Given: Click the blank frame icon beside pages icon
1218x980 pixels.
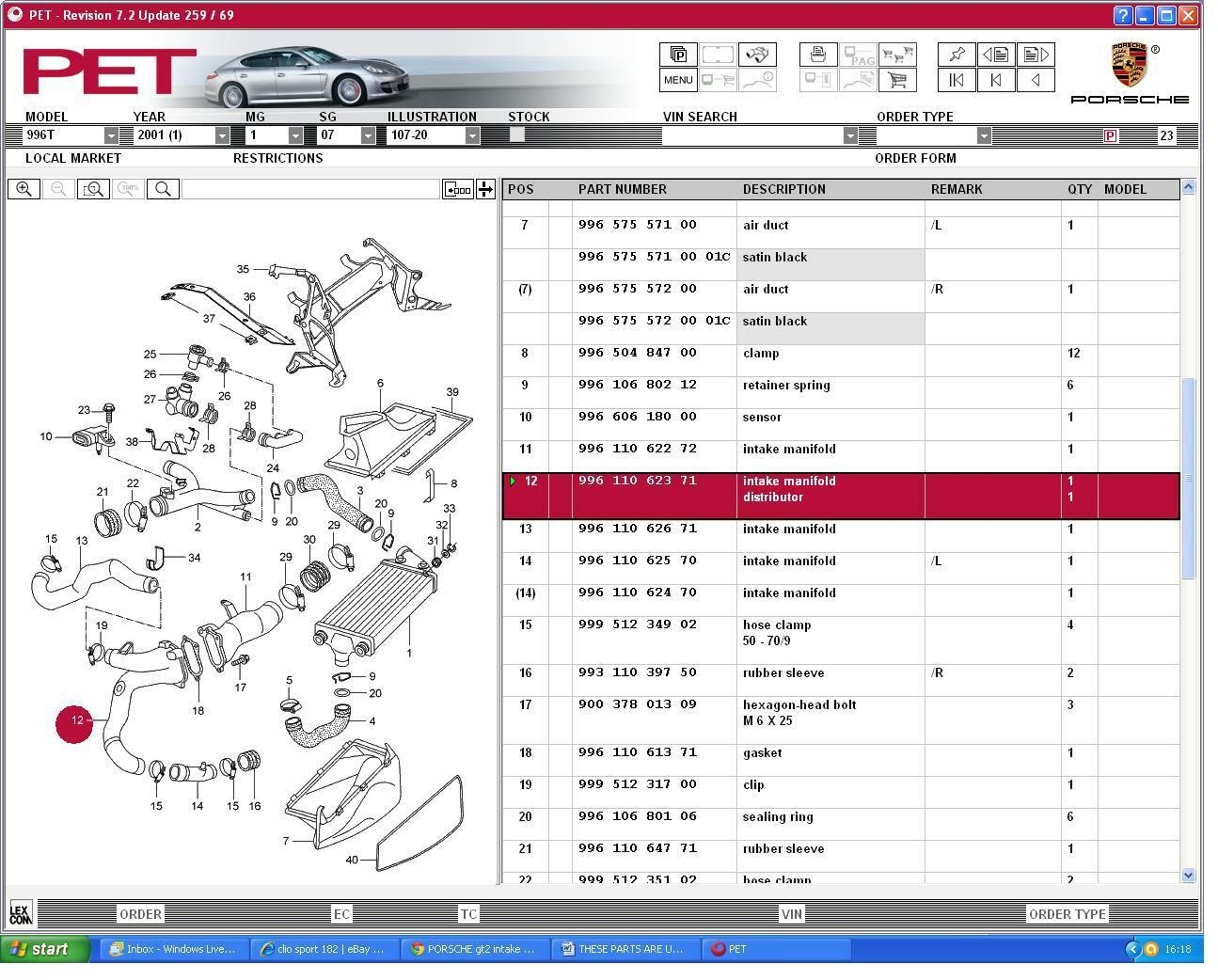Looking at the screenshot, I should point(718,55).
